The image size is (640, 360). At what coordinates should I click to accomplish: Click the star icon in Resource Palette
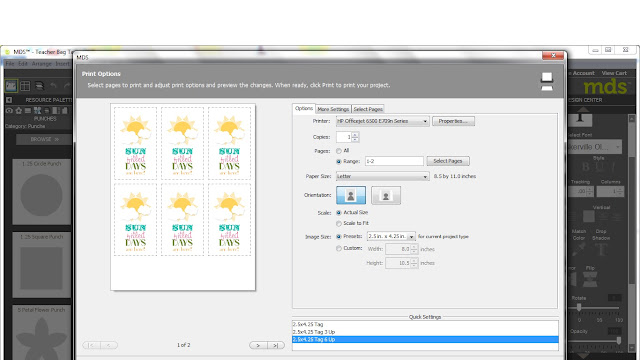(x=19, y=111)
